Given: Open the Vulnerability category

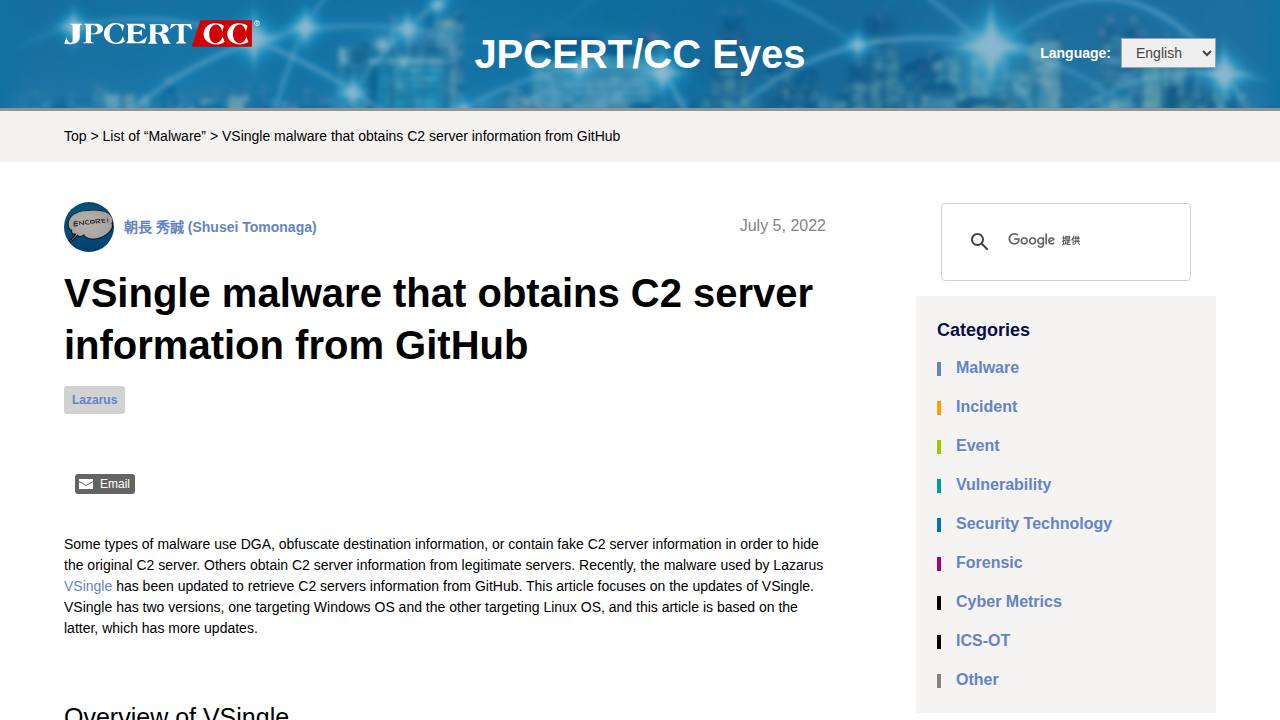Looking at the screenshot, I should coord(1003,485).
